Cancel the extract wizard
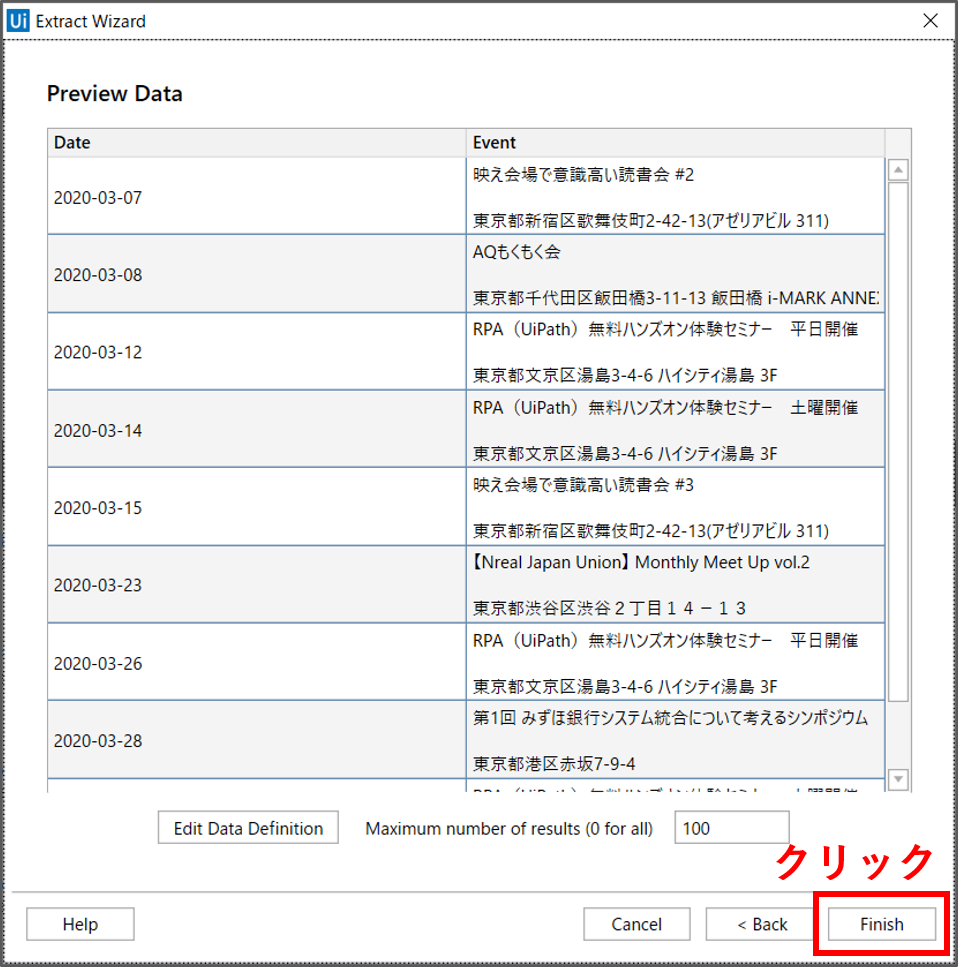The height and width of the screenshot is (967, 963). click(637, 924)
